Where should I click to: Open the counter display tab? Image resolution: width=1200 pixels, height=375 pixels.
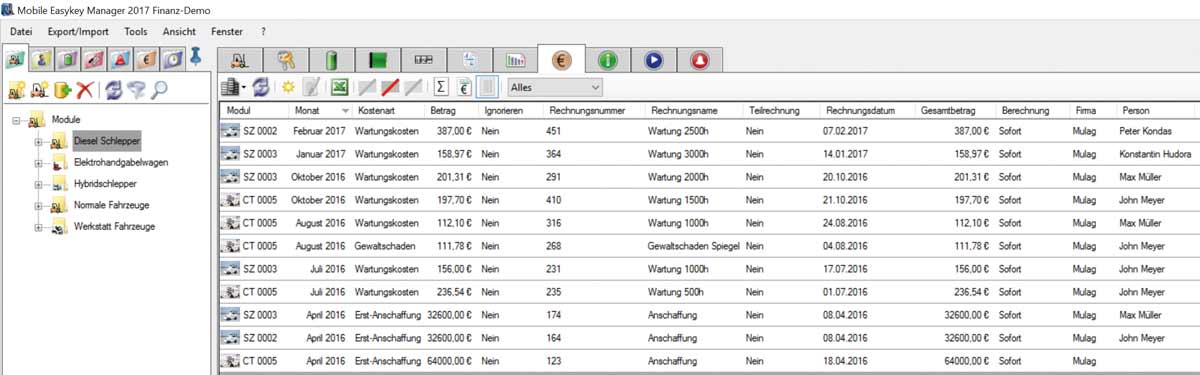(424, 59)
